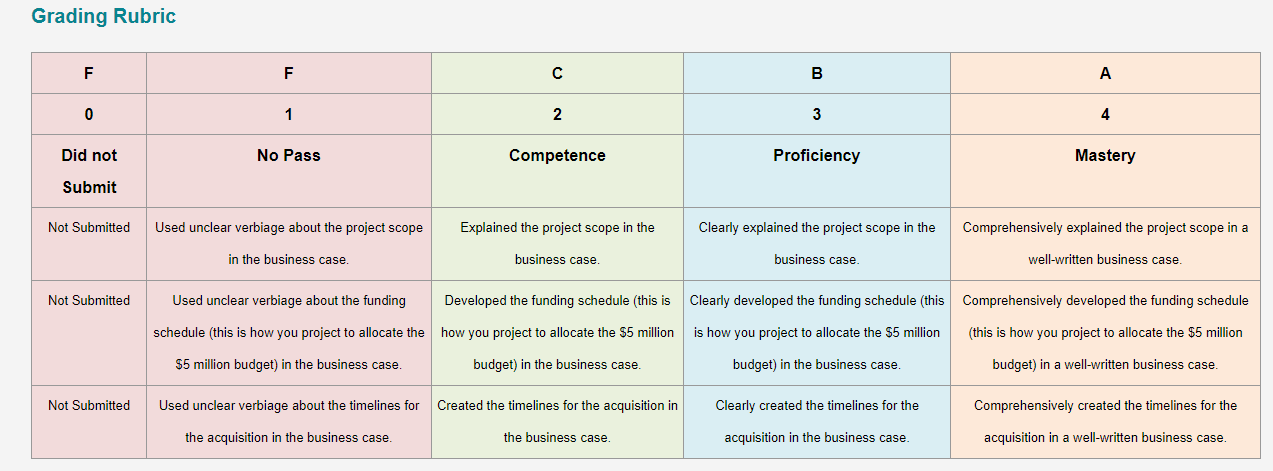Select Mastery cell about acquisition timelines
1273x471 pixels.
[1105, 422]
